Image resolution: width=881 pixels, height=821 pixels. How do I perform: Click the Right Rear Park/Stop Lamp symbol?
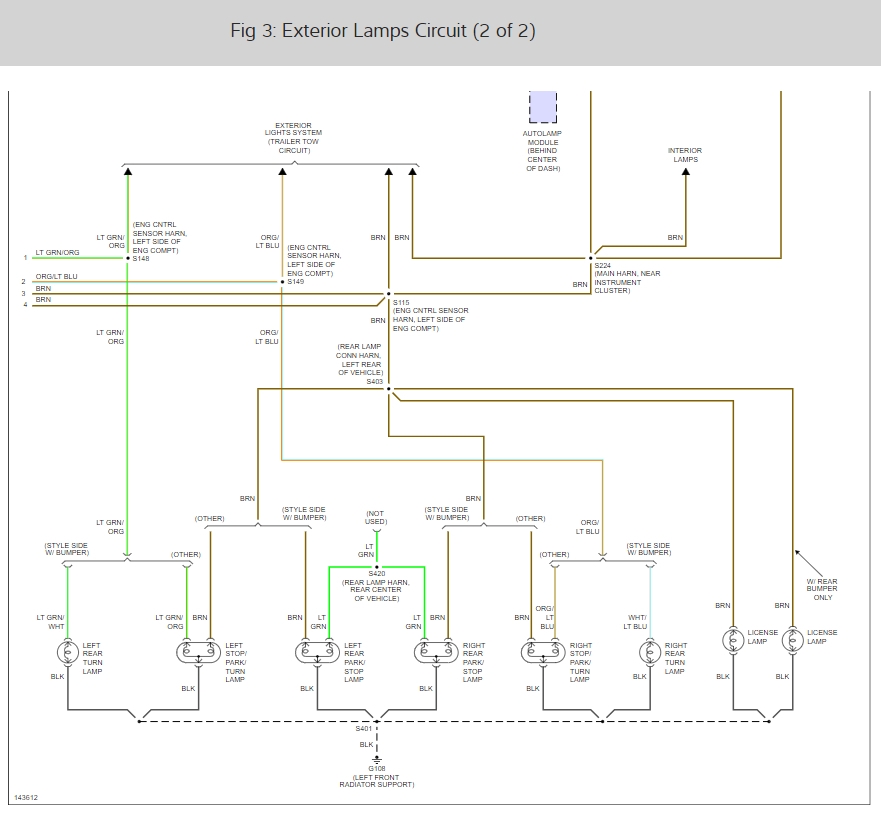pyautogui.click(x=434, y=653)
